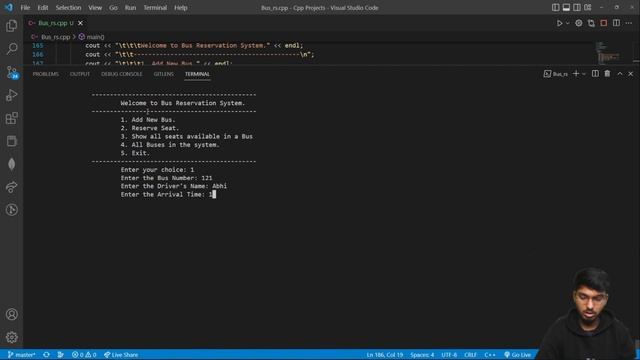Split the terminal pane
640x360 pixels.
click(595, 73)
